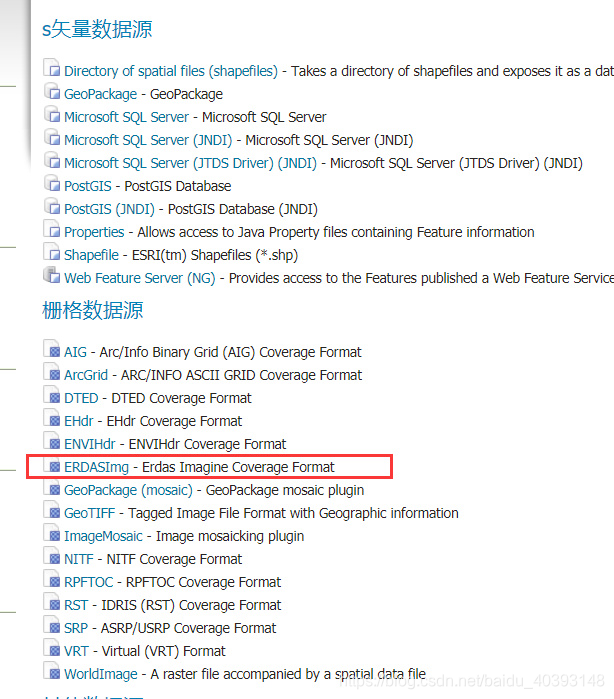Image resolution: width=614 pixels, height=699 pixels.
Task: Click the raster icon beside ERDASImg
Action: [52, 465]
